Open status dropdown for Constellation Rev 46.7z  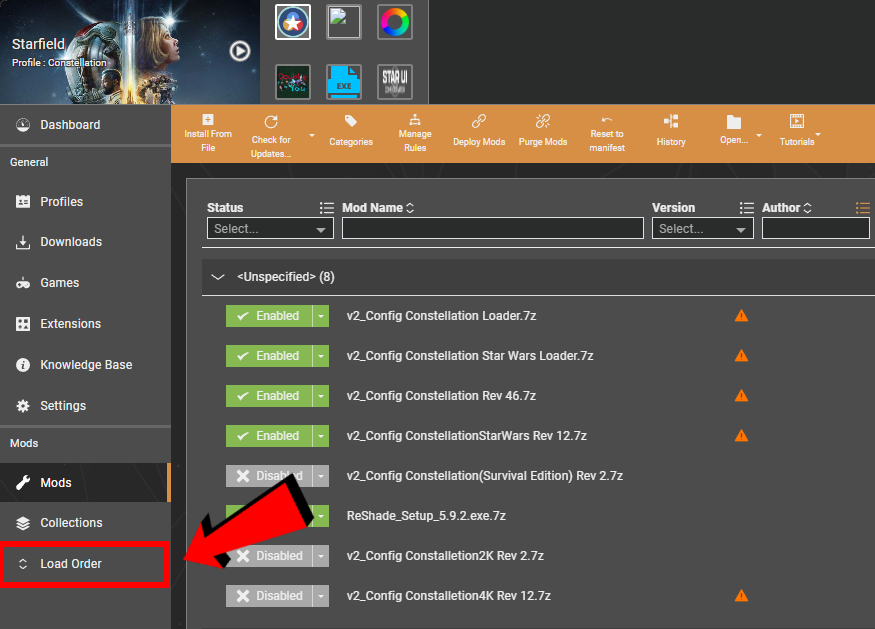(321, 396)
